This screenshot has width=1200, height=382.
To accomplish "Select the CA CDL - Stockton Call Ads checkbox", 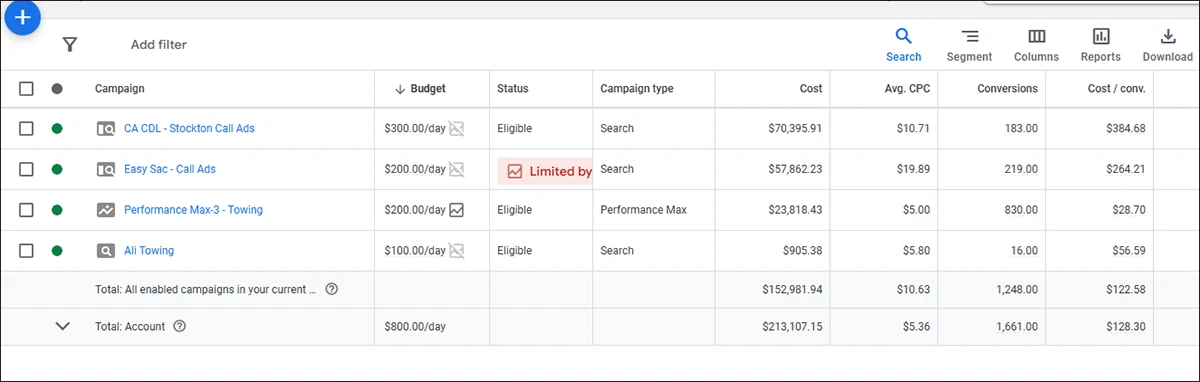I will pos(27,128).
